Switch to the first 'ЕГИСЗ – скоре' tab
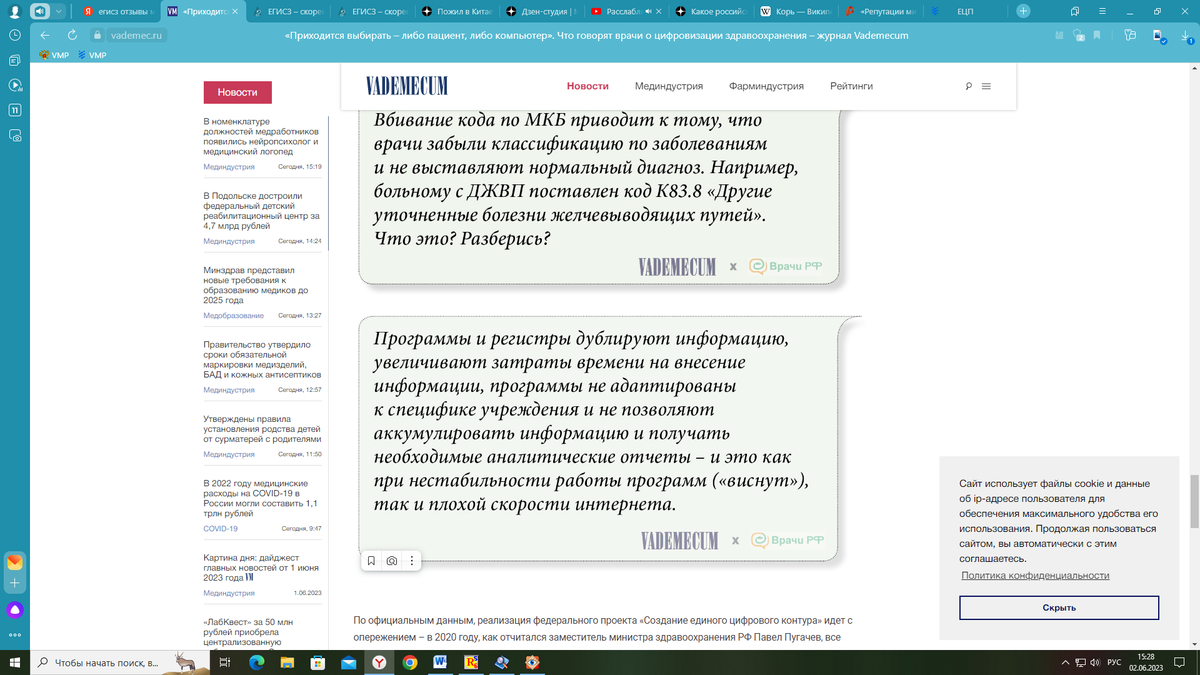 pyautogui.click(x=289, y=11)
